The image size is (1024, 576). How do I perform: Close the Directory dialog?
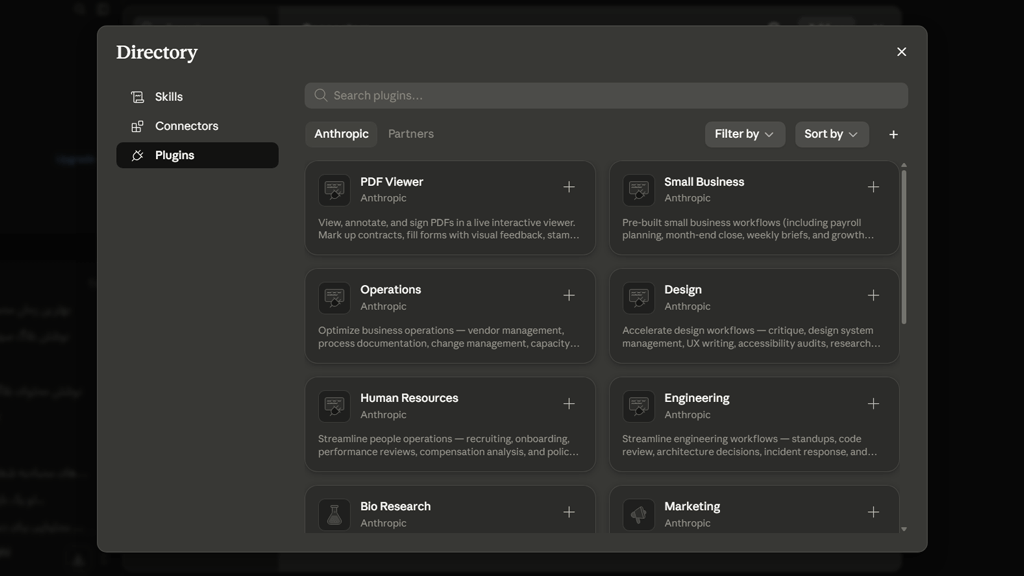click(901, 52)
